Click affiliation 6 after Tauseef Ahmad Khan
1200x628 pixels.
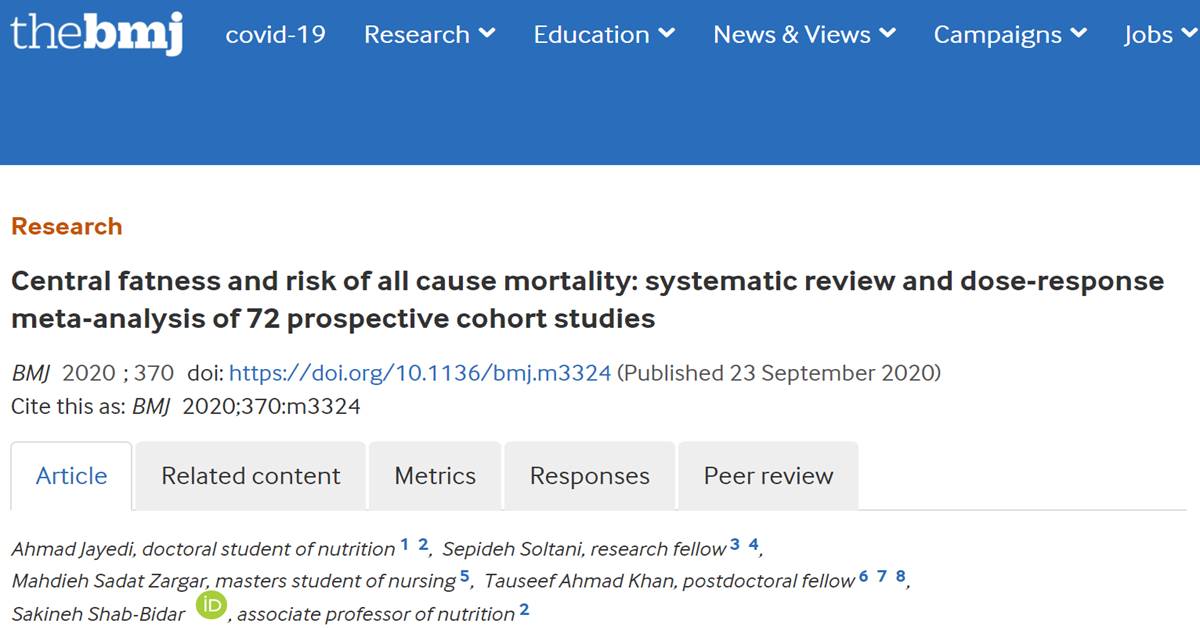(x=863, y=576)
